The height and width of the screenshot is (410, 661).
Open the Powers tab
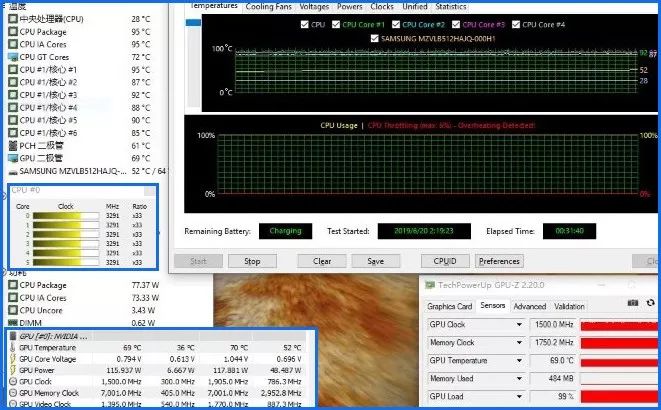coord(349,7)
